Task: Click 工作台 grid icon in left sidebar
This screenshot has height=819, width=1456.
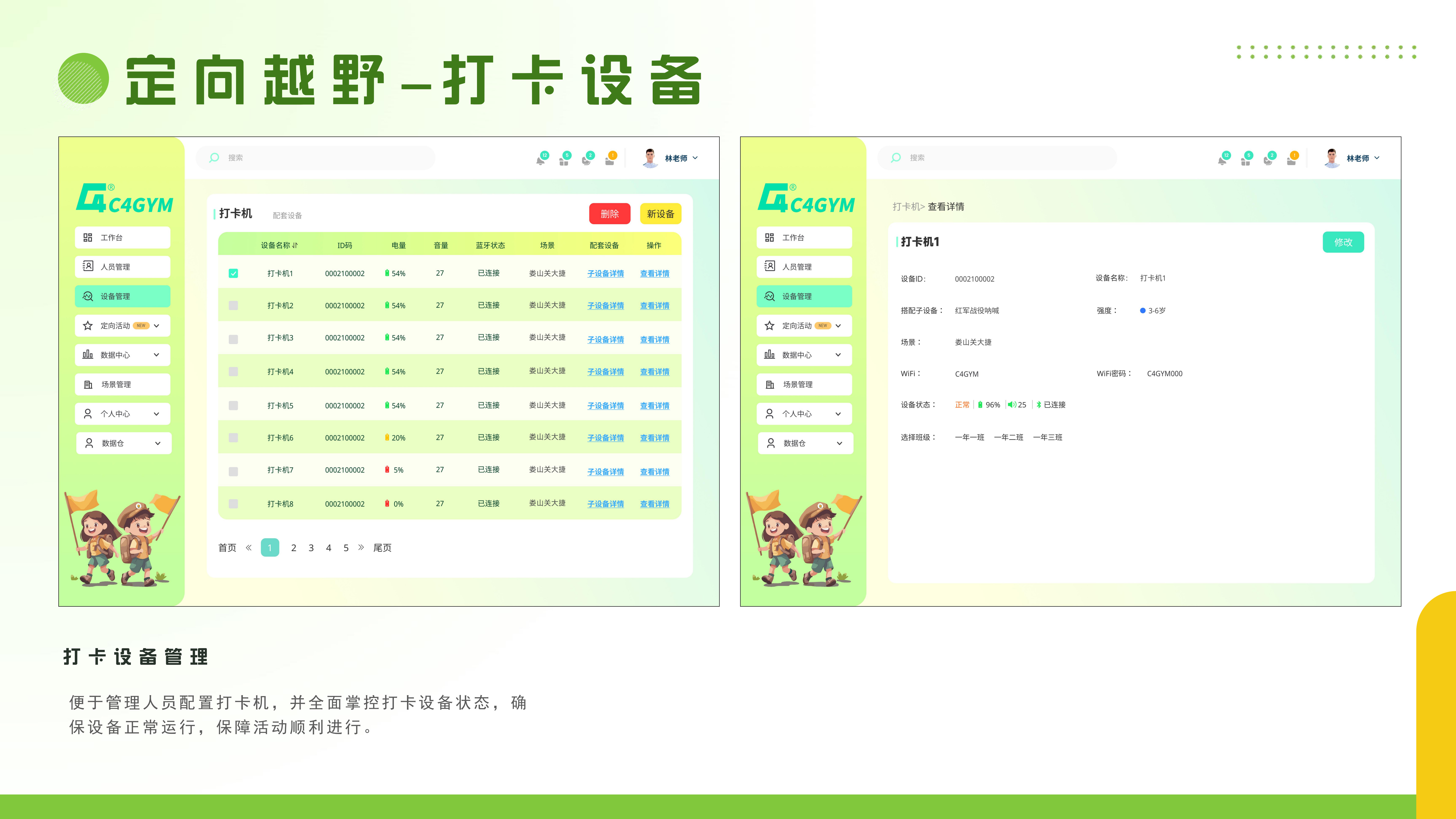Action: click(x=88, y=237)
